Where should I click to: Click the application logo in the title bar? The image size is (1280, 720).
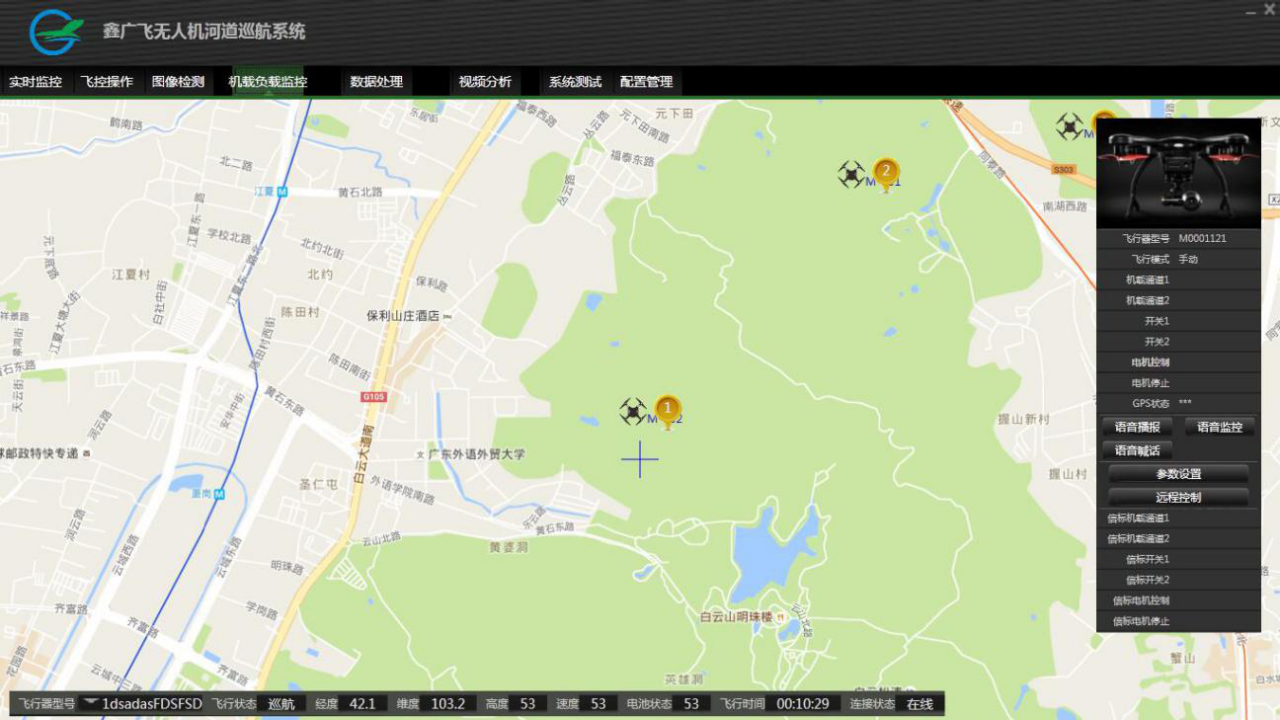point(55,32)
